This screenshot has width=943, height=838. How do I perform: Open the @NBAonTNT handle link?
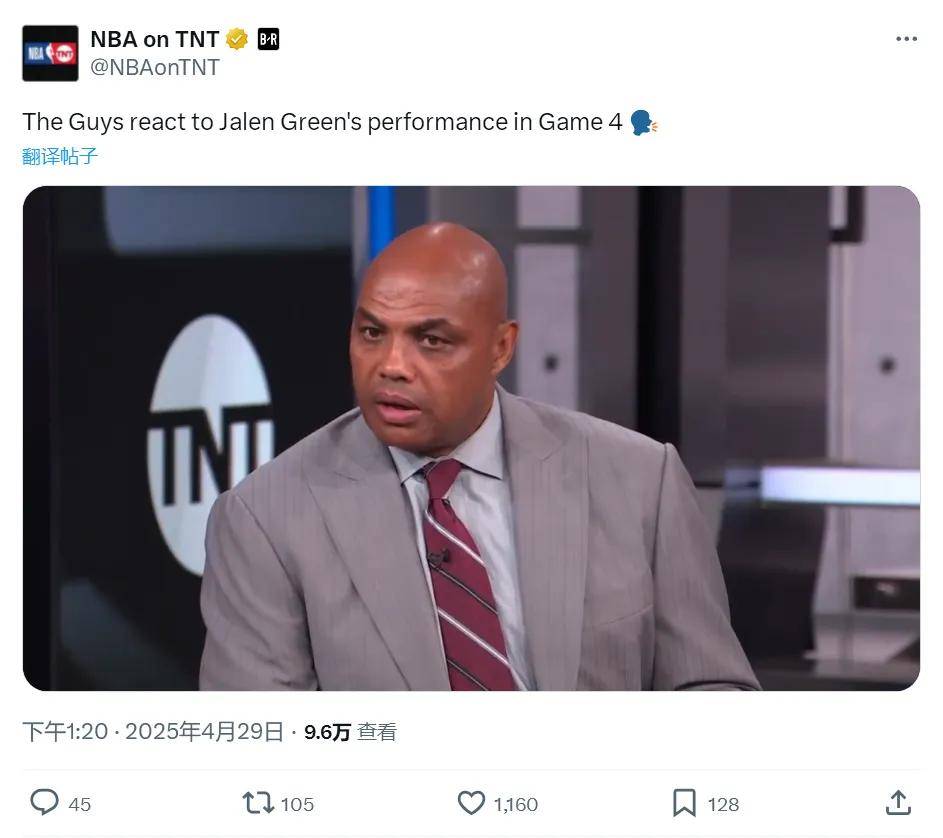[155, 67]
